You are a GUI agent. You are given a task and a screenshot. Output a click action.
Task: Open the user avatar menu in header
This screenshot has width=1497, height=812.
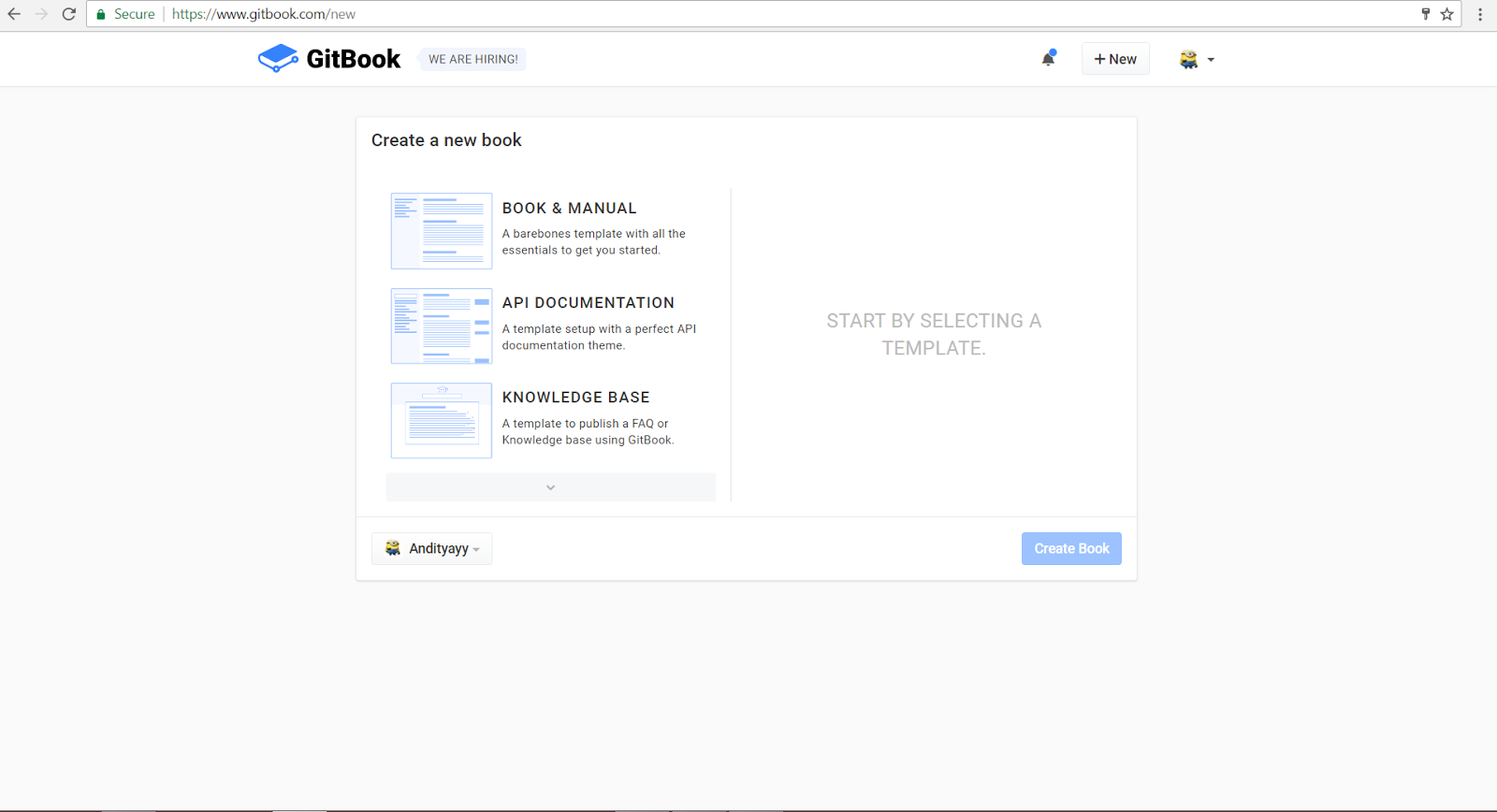click(x=1197, y=59)
